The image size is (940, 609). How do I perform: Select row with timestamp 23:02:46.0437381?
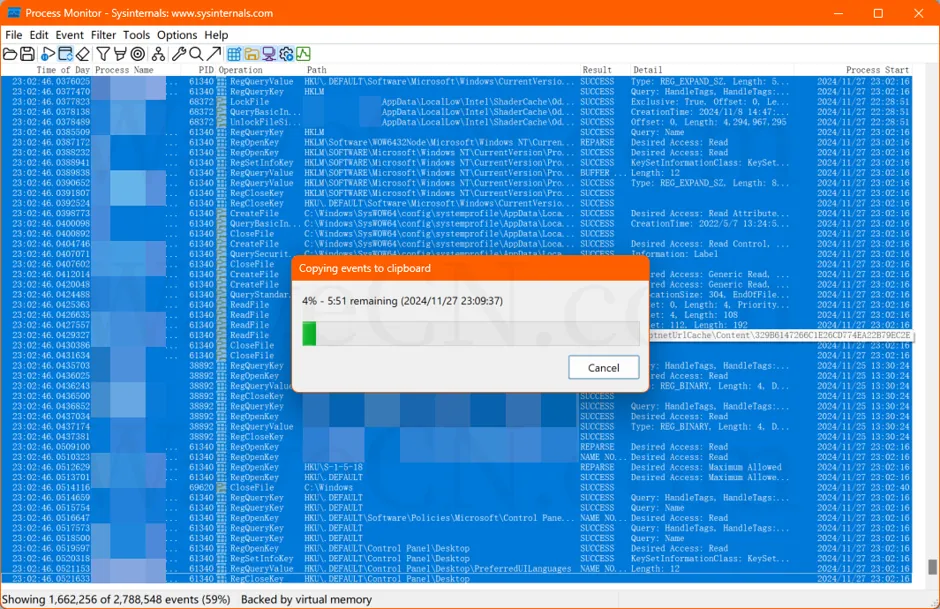point(456,436)
